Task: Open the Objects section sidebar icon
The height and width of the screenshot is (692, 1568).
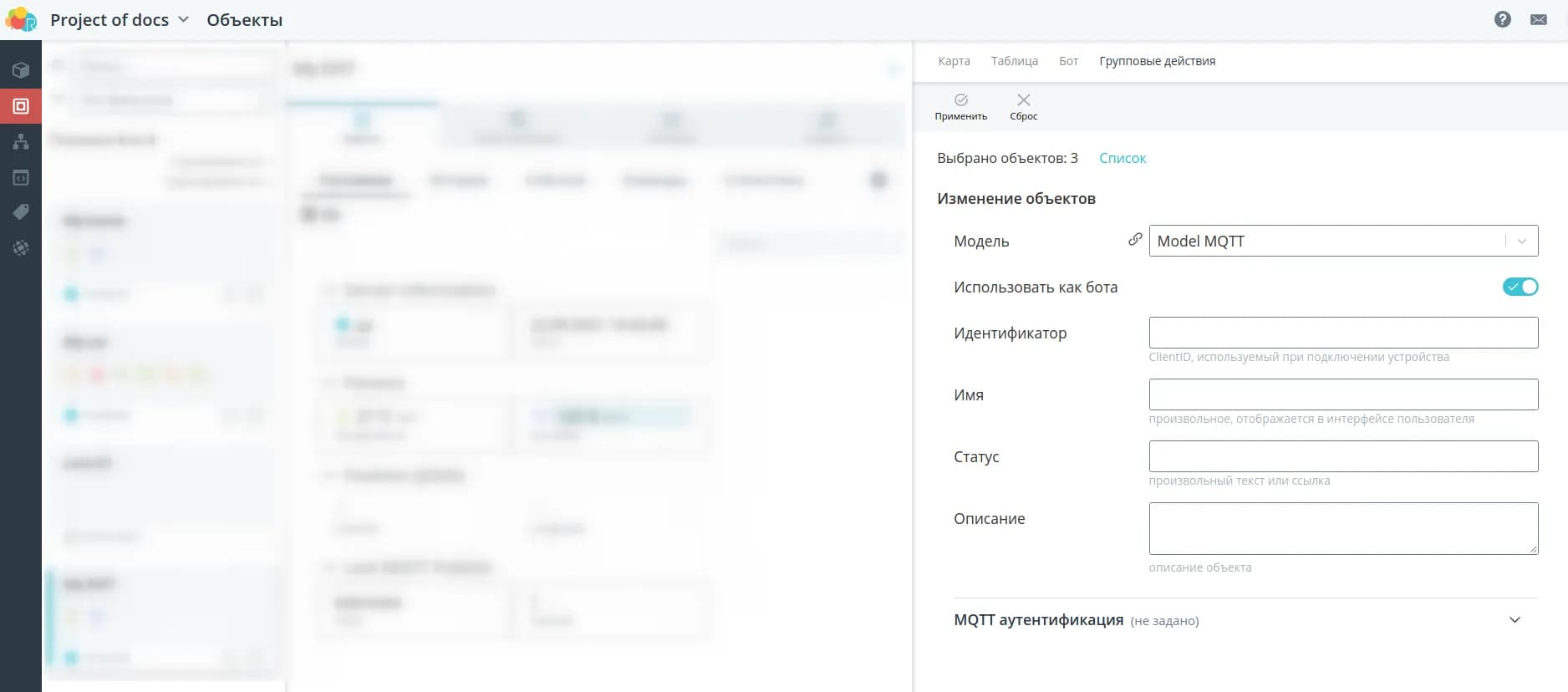Action: 21,106
